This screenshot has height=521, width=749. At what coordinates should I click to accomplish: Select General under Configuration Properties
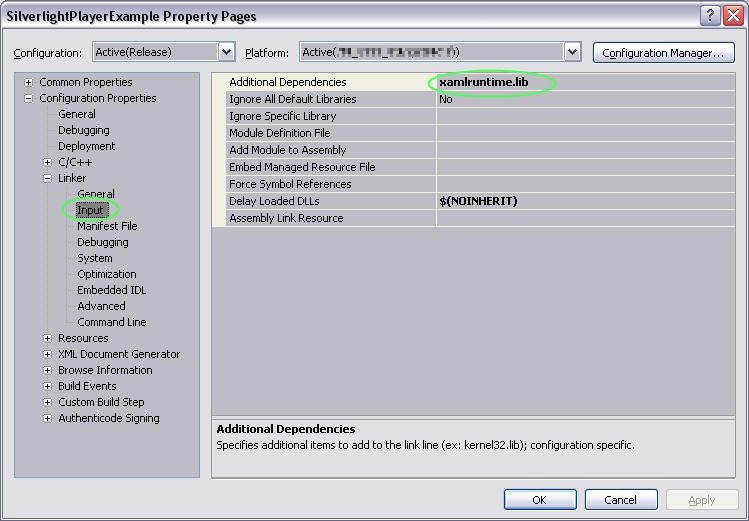coord(76,114)
